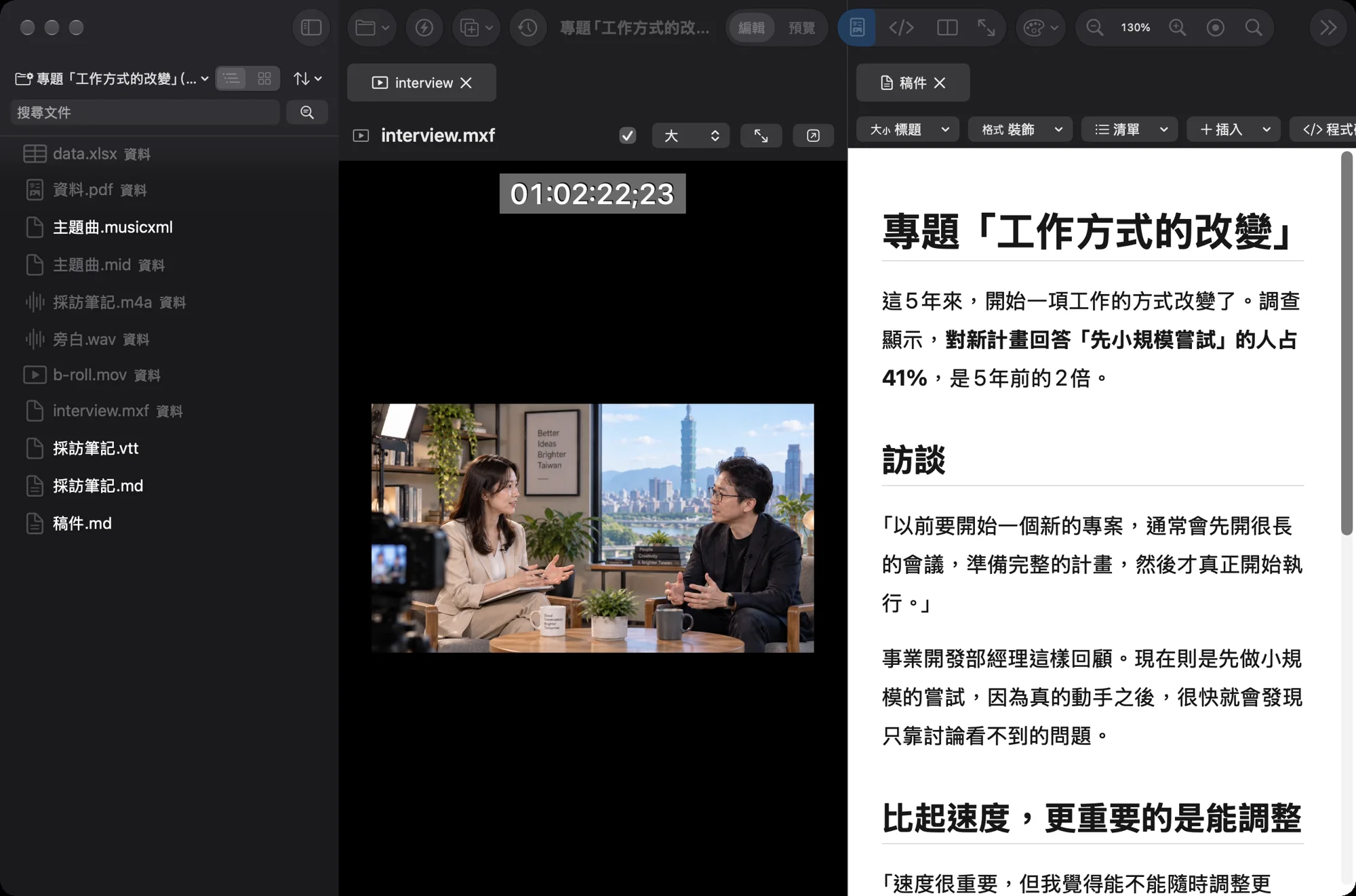This screenshot has height=896, width=1356.
Task: Open the folder menu in toolbar
Action: click(x=372, y=28)
